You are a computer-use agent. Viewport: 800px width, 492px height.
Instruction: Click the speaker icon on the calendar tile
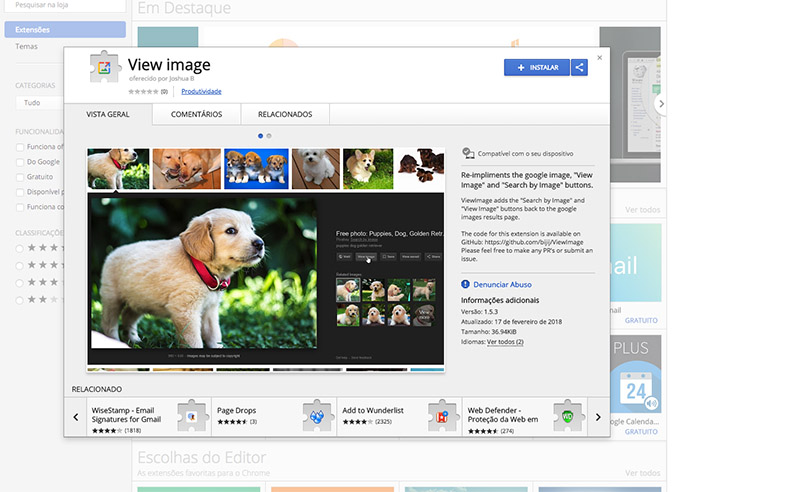pos(652,404)
